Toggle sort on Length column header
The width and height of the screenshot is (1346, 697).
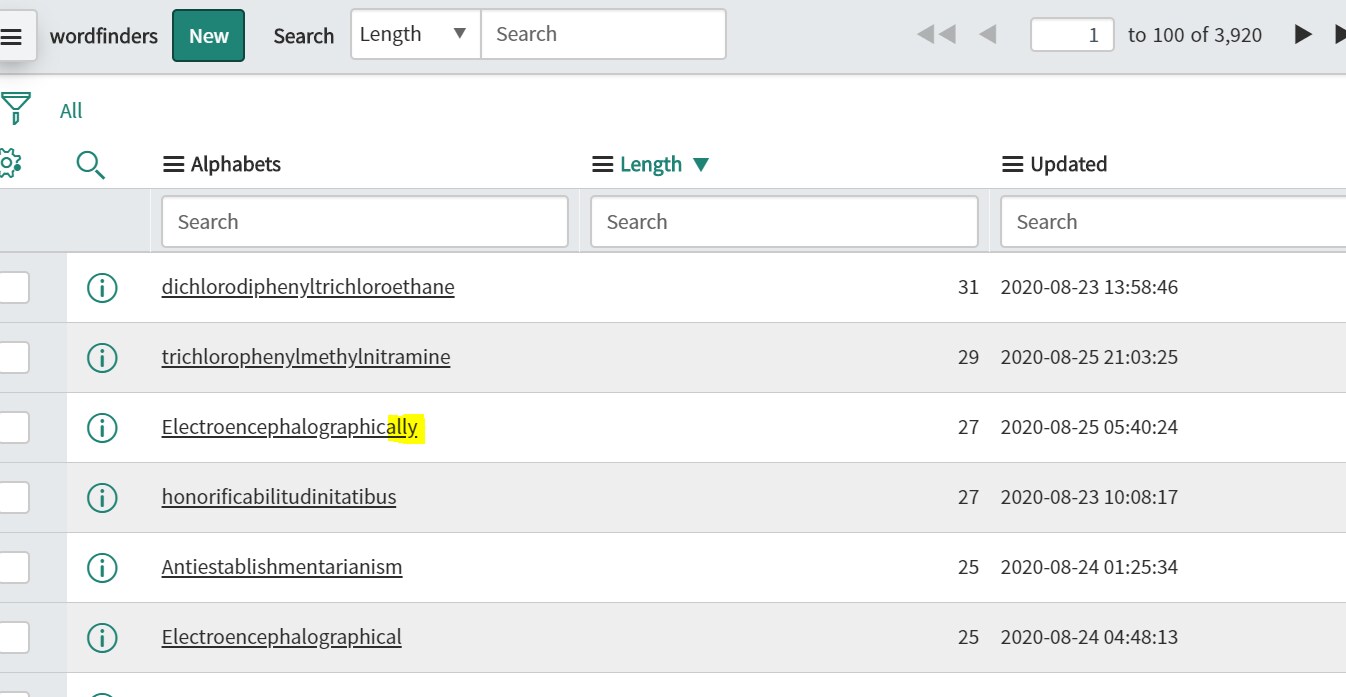point(651,164)
